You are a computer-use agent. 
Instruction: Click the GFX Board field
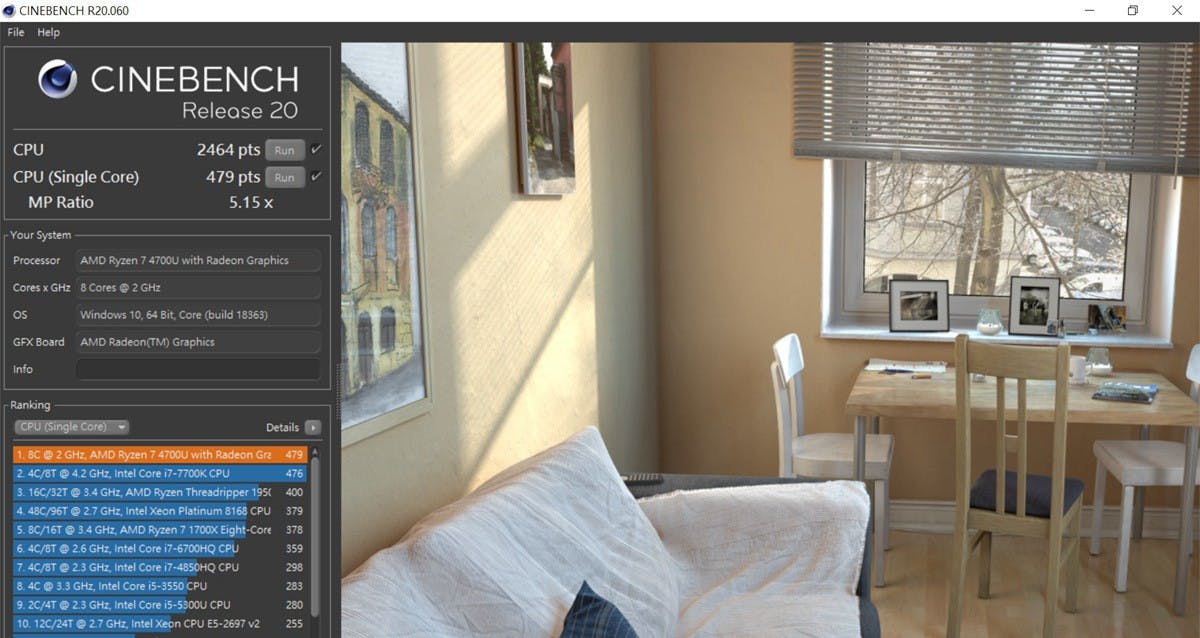tap(198, 342)
